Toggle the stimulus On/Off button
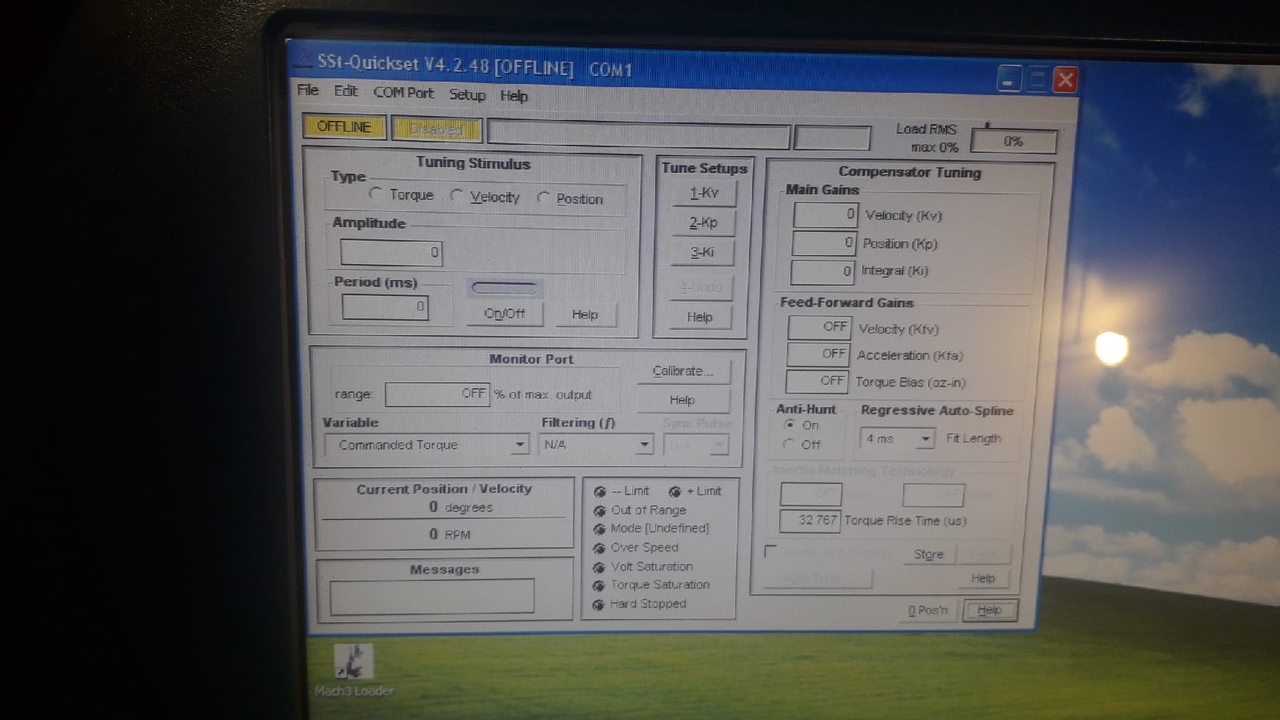1280x720 pixels. [505, 313]
